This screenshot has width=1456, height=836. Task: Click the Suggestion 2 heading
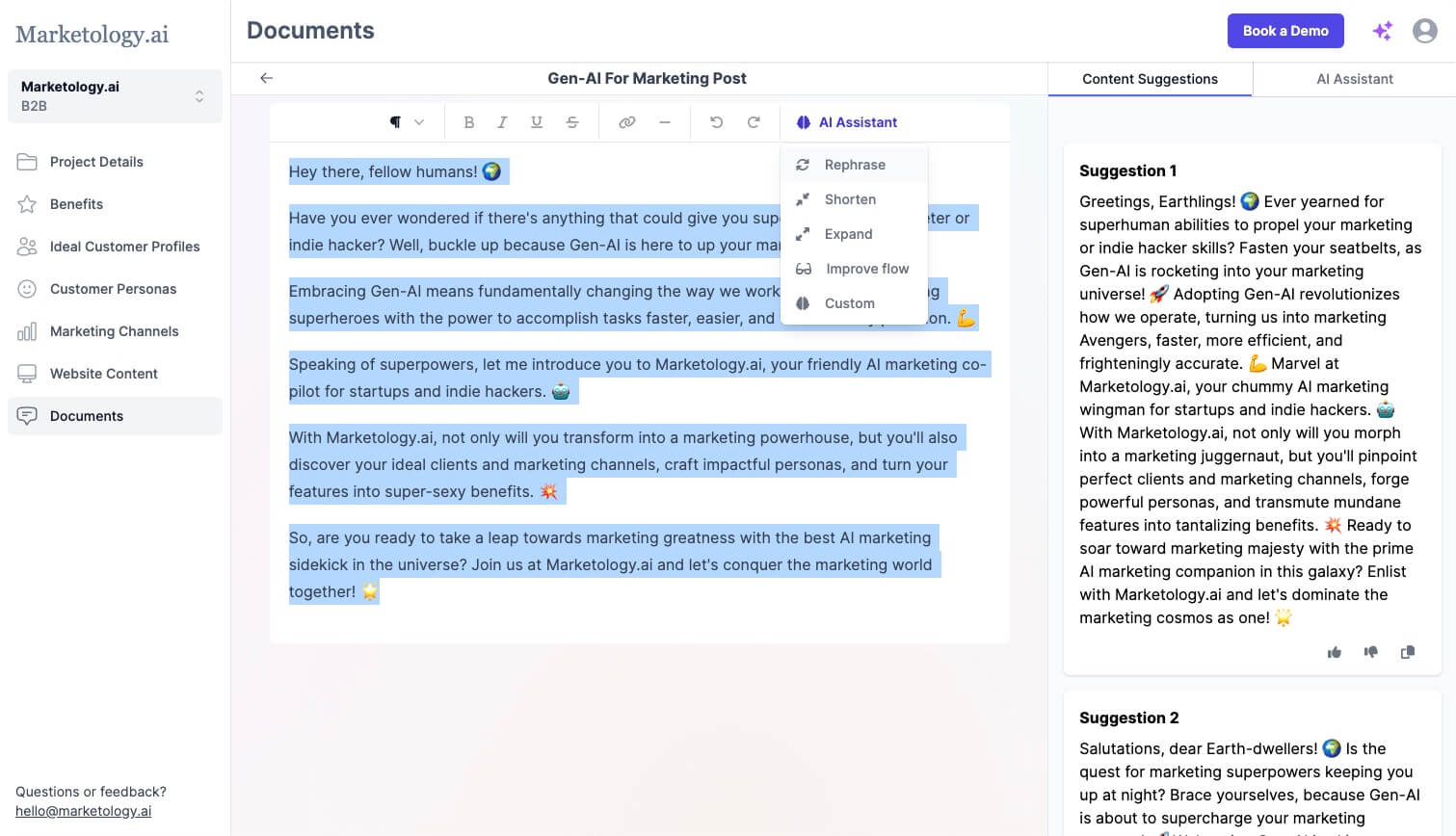(1128, 718)
